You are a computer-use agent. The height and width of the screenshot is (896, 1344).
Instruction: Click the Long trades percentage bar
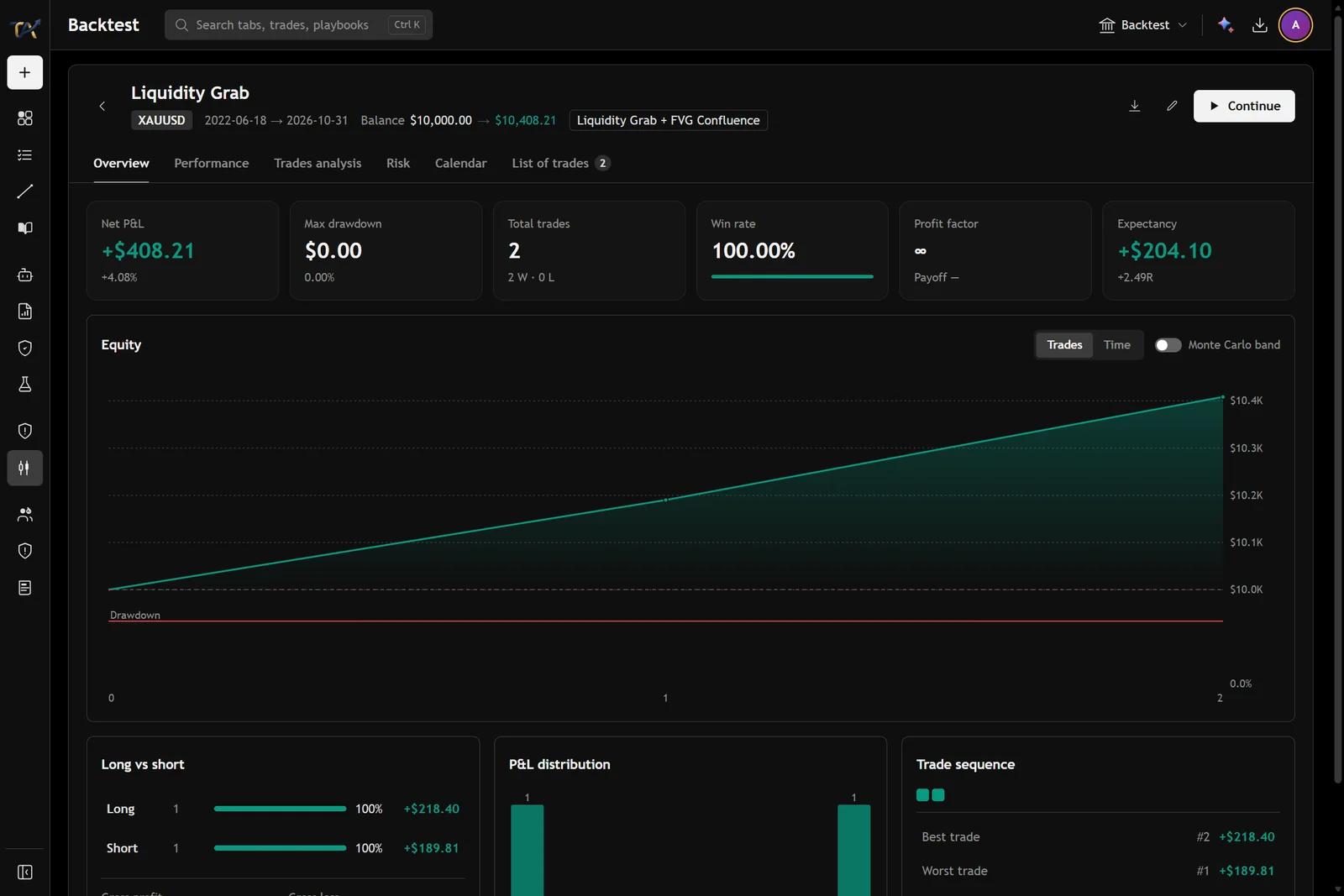(280, 809)
